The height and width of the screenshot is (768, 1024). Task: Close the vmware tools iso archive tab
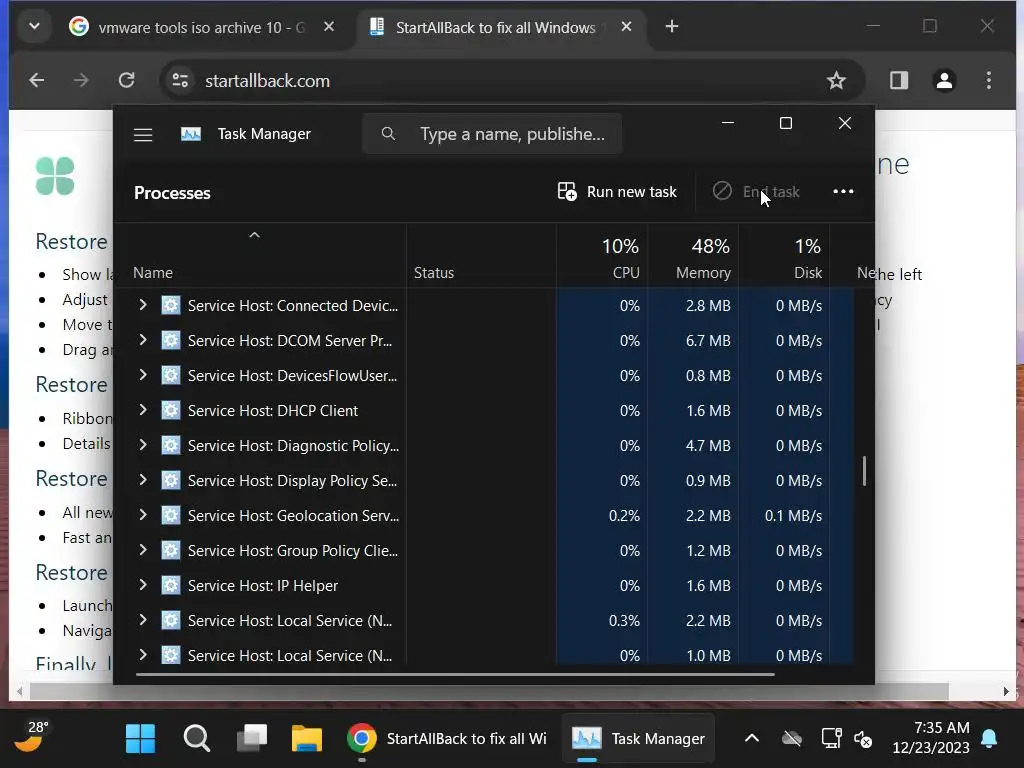tap(329, 27)
